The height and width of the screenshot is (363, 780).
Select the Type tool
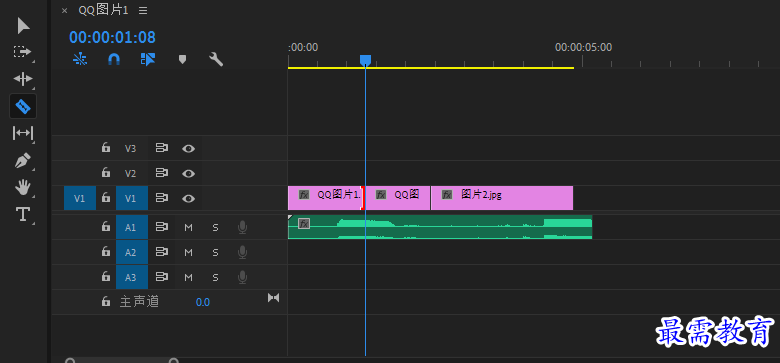tap(23, 214)
